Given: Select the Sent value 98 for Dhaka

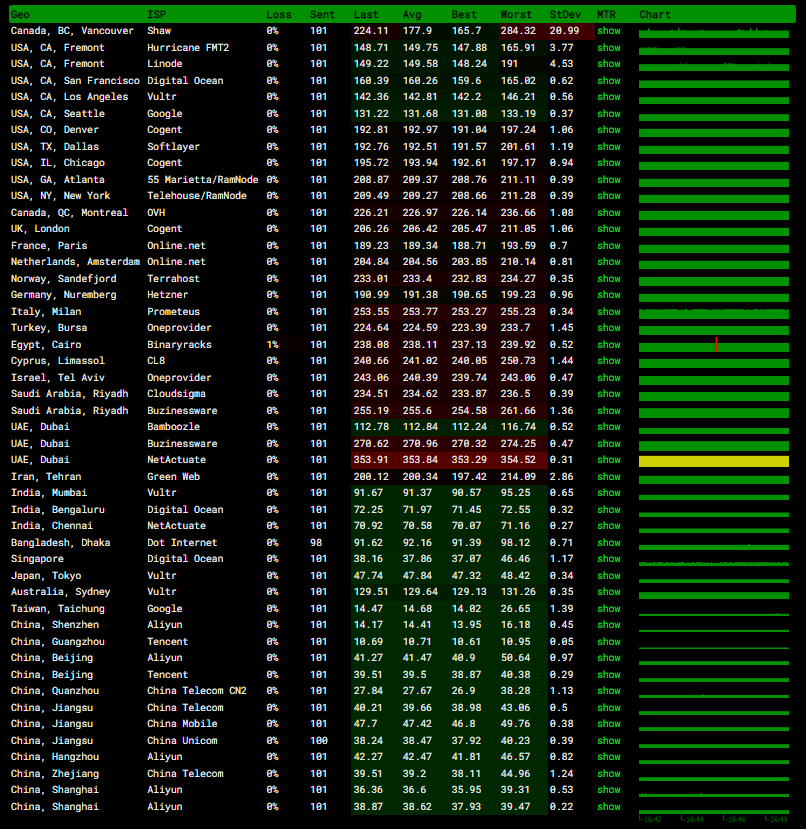Looking at the screenshot, I should coord(316,542).
